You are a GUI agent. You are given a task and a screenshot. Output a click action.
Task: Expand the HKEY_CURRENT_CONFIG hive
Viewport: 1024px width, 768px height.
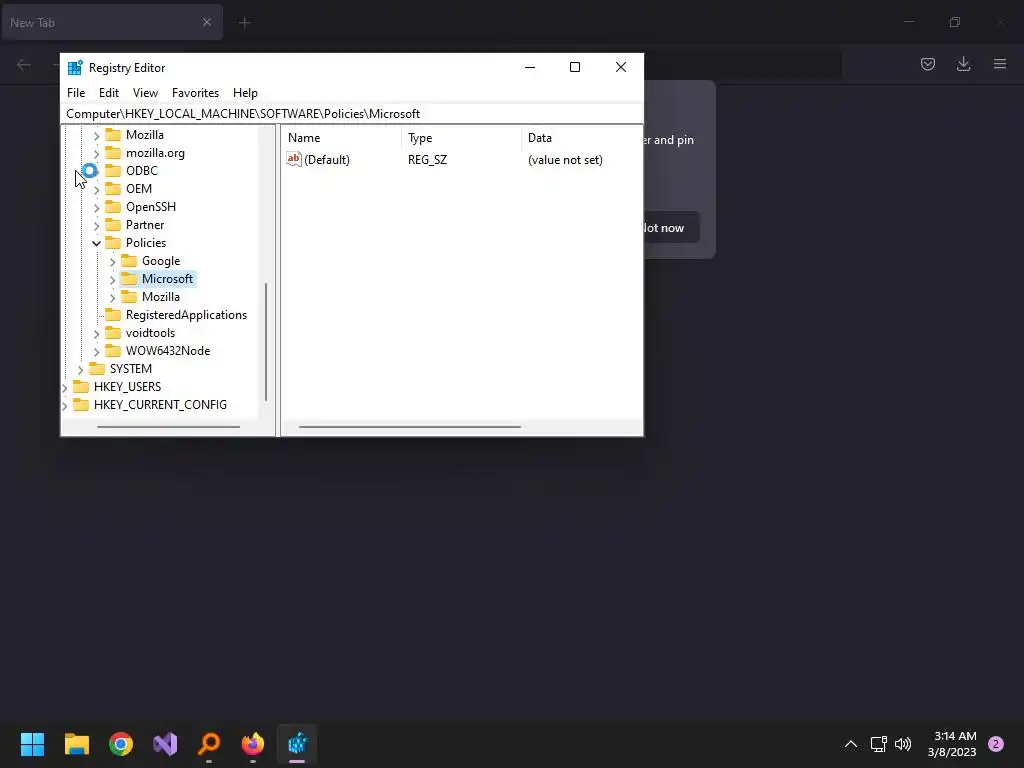click(65, 406)
